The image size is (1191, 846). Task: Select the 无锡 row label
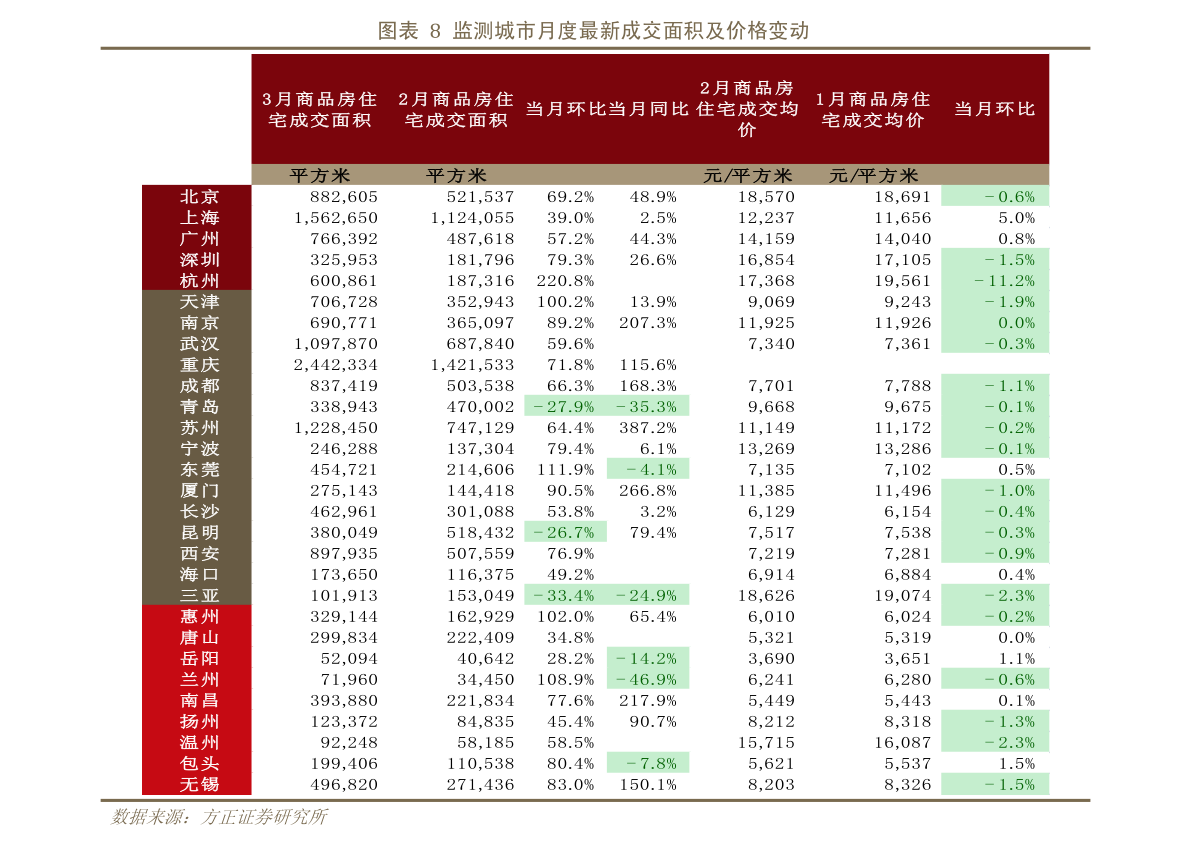(200, 784)
